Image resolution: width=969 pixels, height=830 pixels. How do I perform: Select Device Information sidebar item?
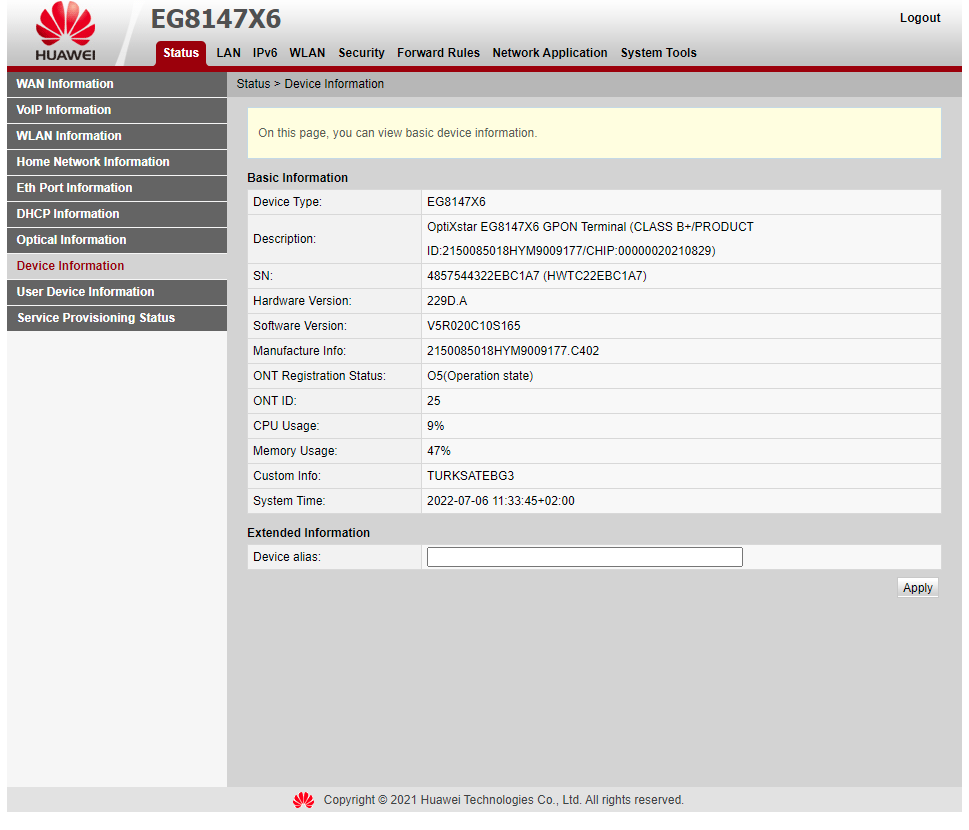coord(117,266)
